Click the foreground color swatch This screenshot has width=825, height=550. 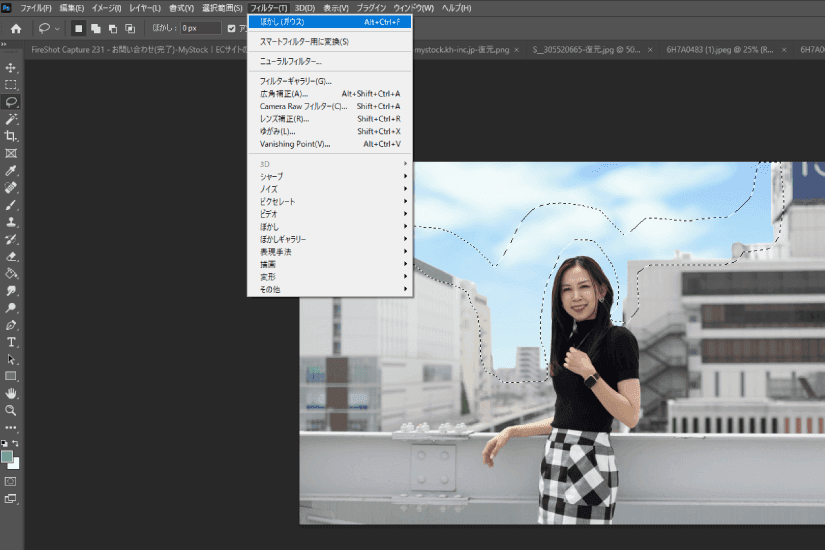pos(8,456)
